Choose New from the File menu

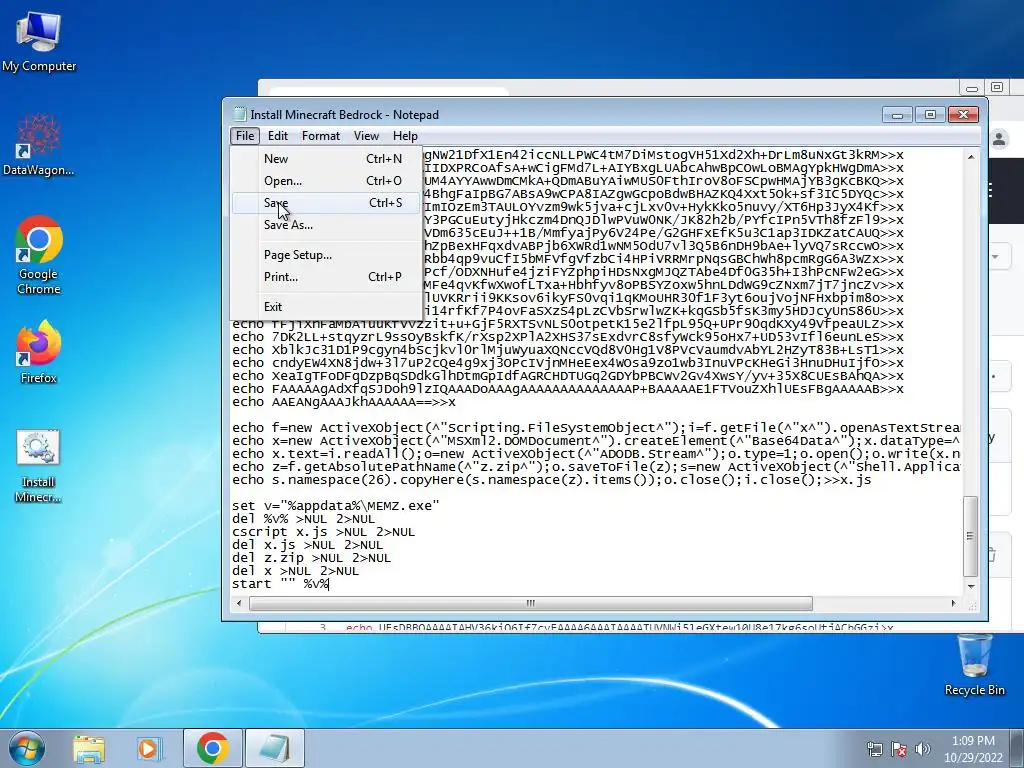pos(326,159)
